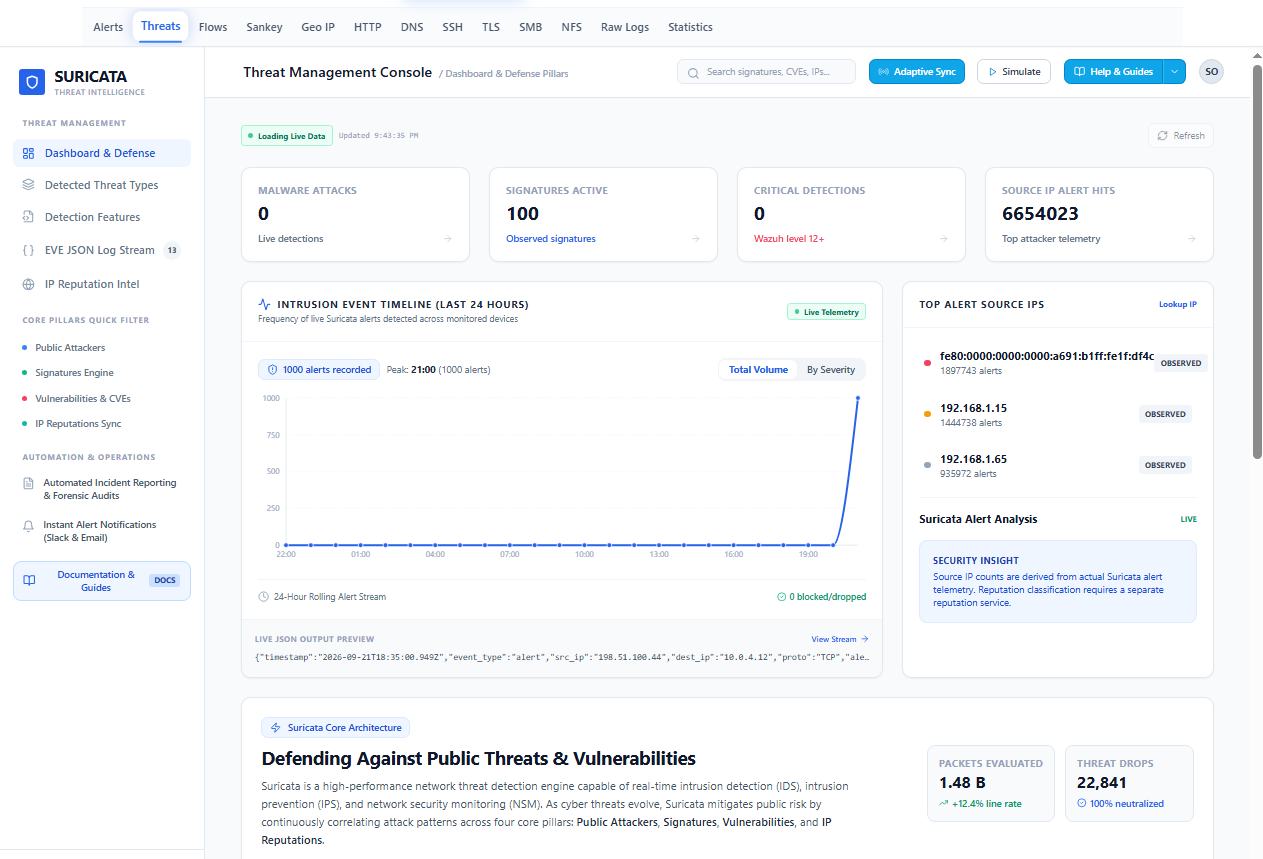Screen dimensions: 1263x859
Task: Click the Lookup IP link
Action: [1178, 304]
